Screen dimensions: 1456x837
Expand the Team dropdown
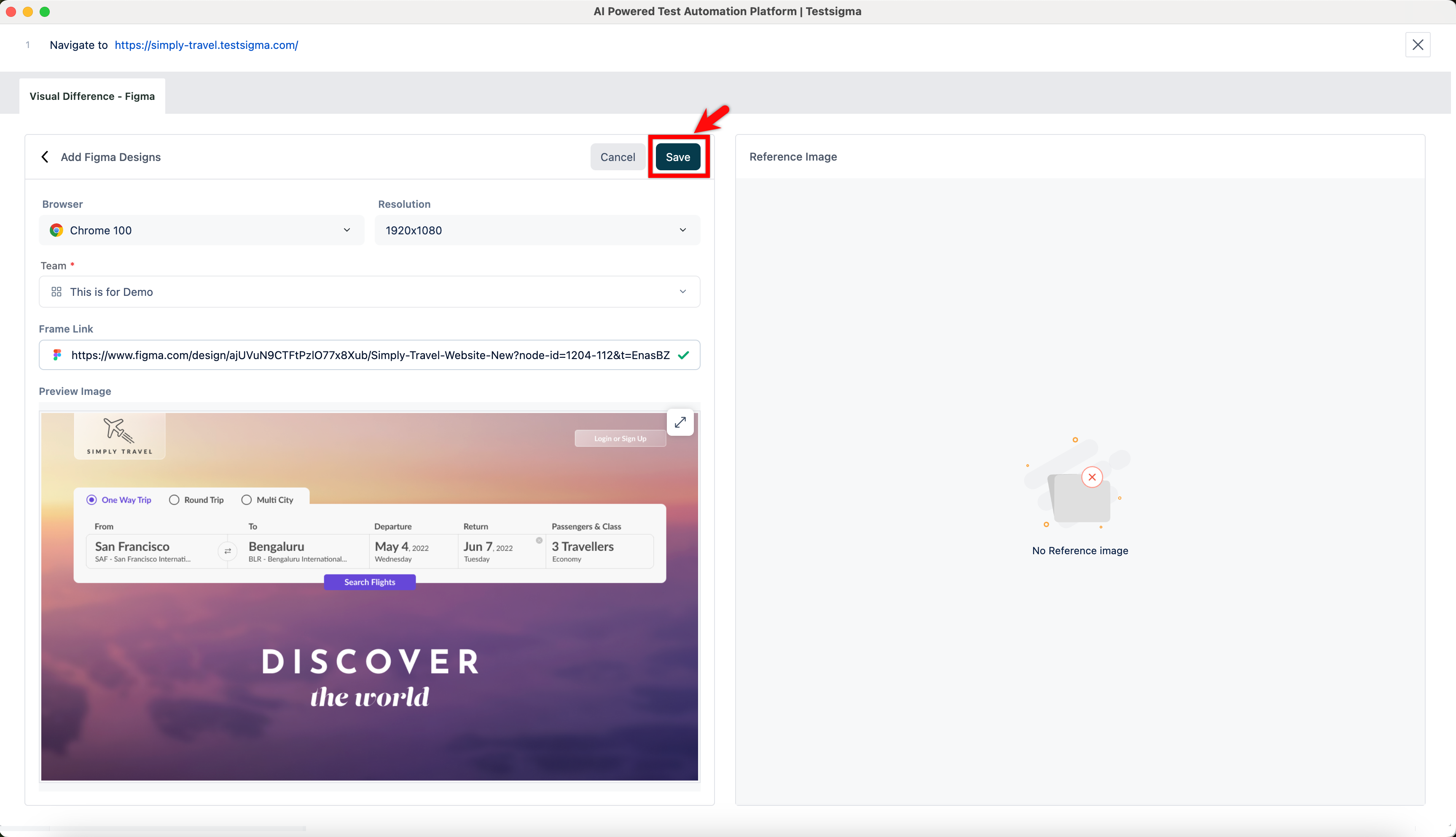coord(369,292)
